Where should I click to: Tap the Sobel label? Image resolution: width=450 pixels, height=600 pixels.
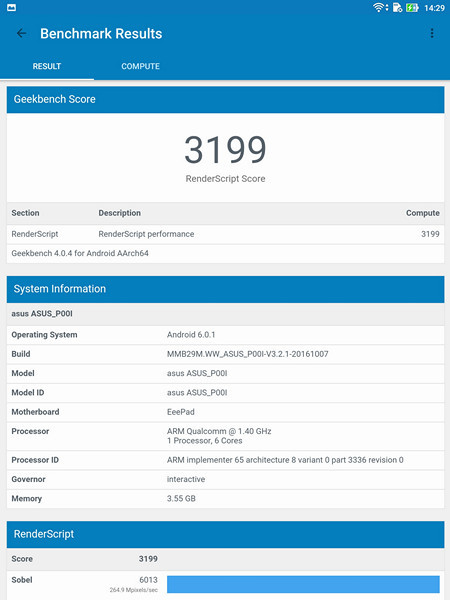pos(22,580)
